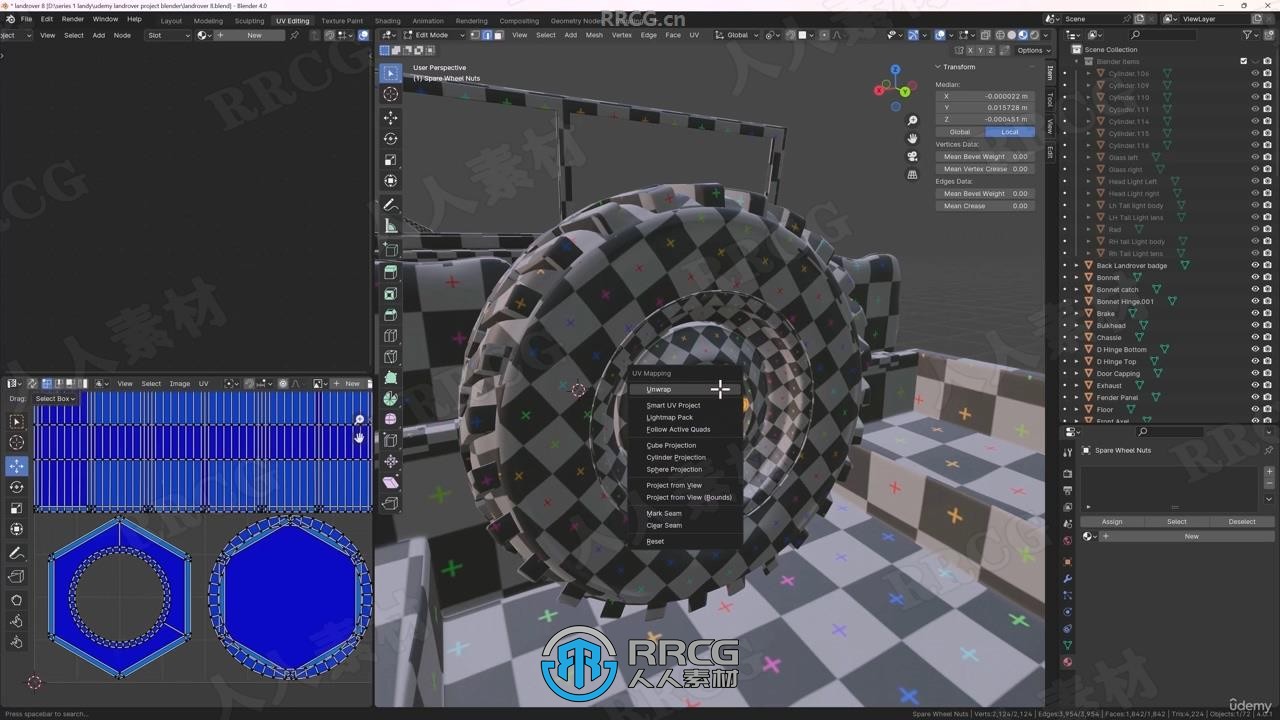Switch orthographic/perspective grid icon
The width and height of the screenshot is (1280, 720).
tap(912, 175)
